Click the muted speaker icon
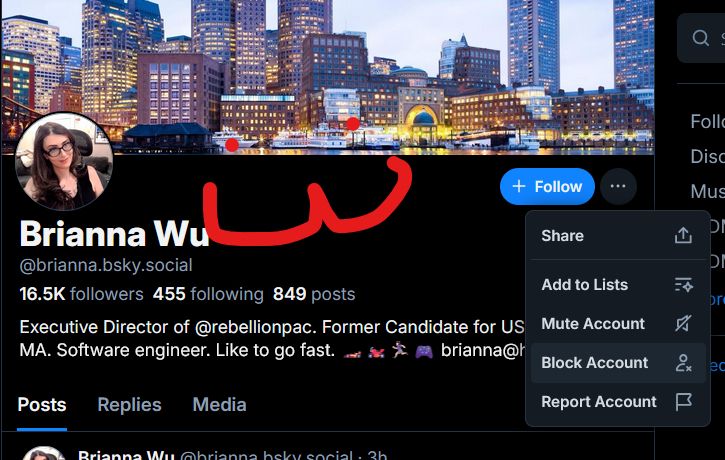Image resolution: width=725 pixels, height=460 pixels. coord(683,324)
